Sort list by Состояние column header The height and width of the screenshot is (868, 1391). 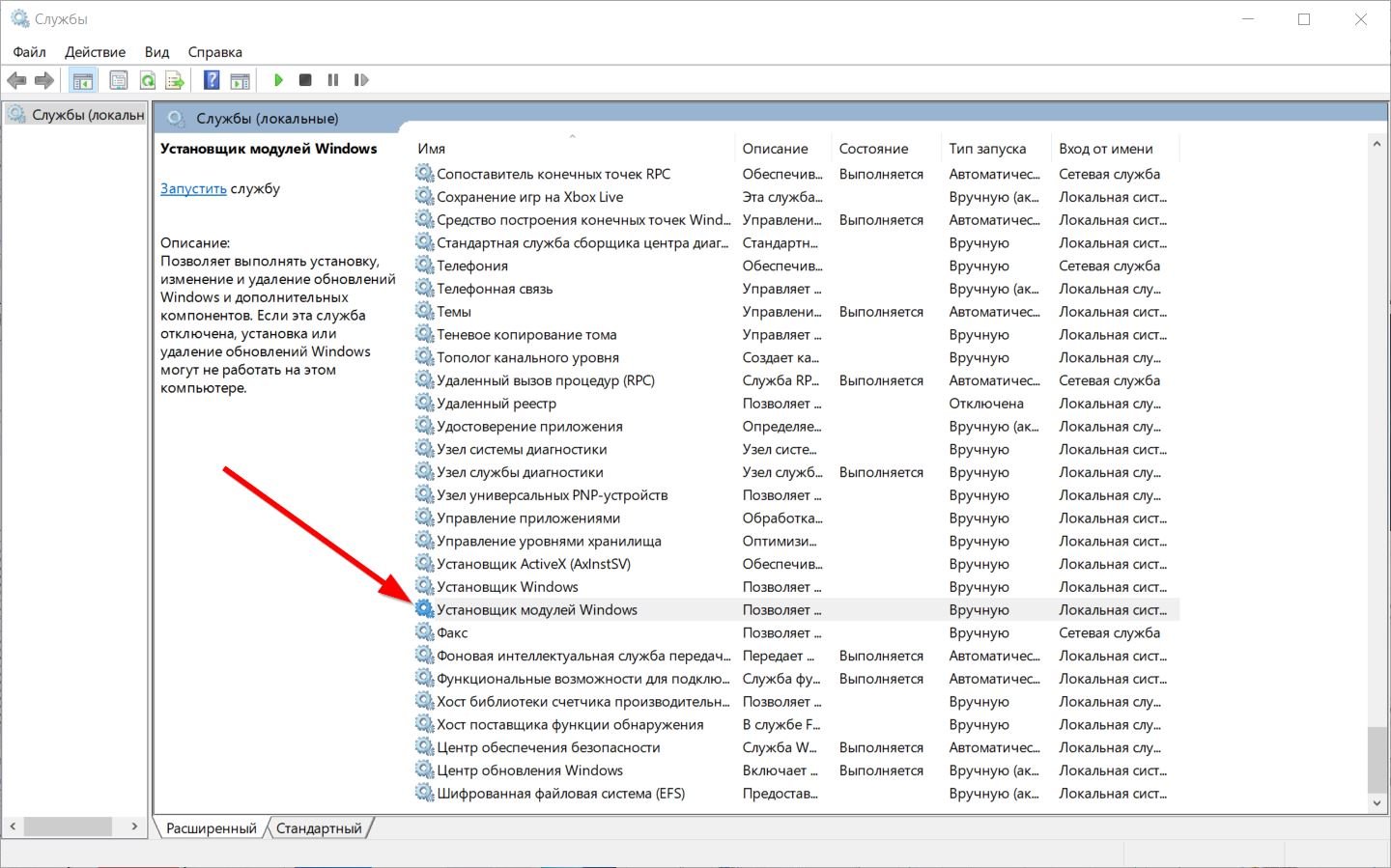point(873,149)
